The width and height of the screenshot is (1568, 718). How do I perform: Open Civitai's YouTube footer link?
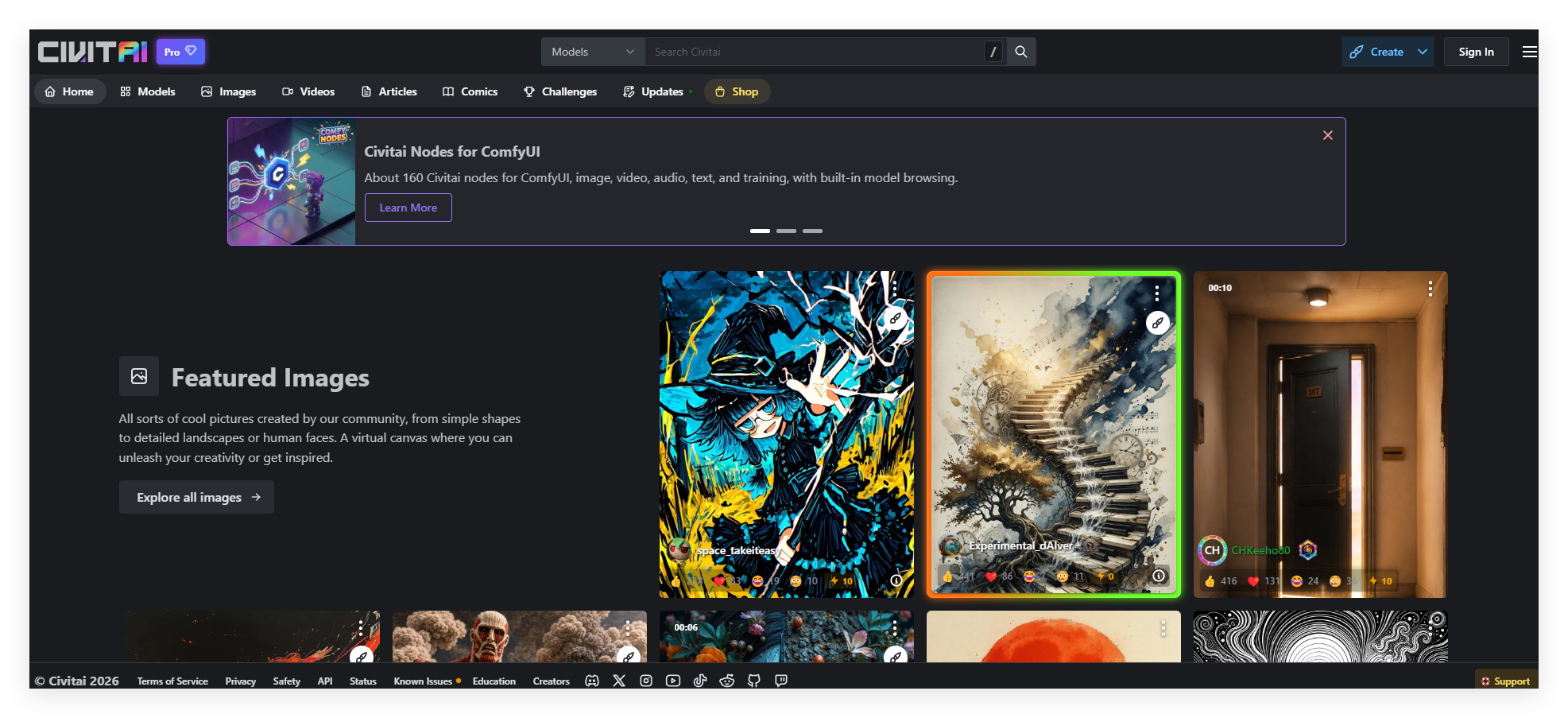[673, 681]
